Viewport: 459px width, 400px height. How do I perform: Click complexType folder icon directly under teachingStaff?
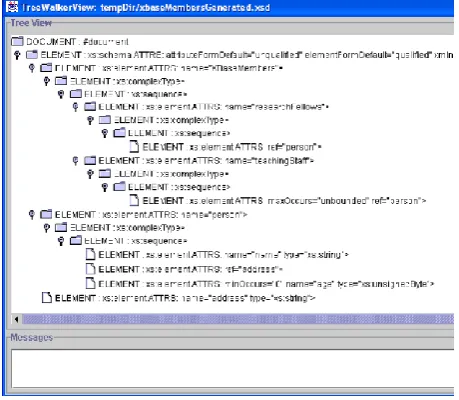point(105,173)
